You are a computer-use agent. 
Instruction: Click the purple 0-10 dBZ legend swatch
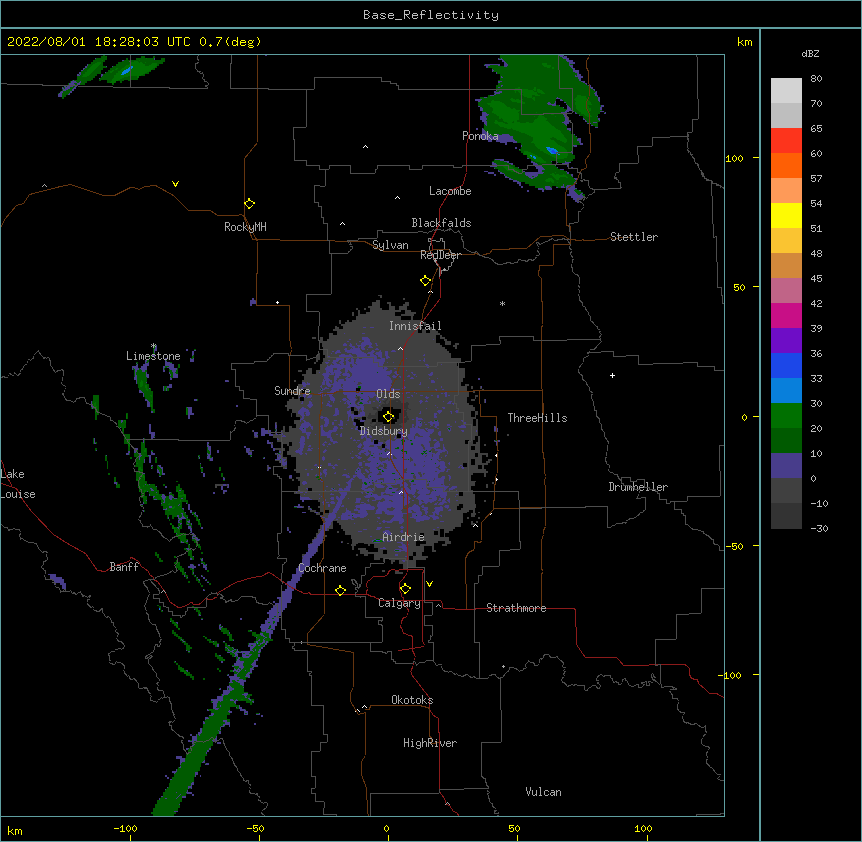(786, 466)
